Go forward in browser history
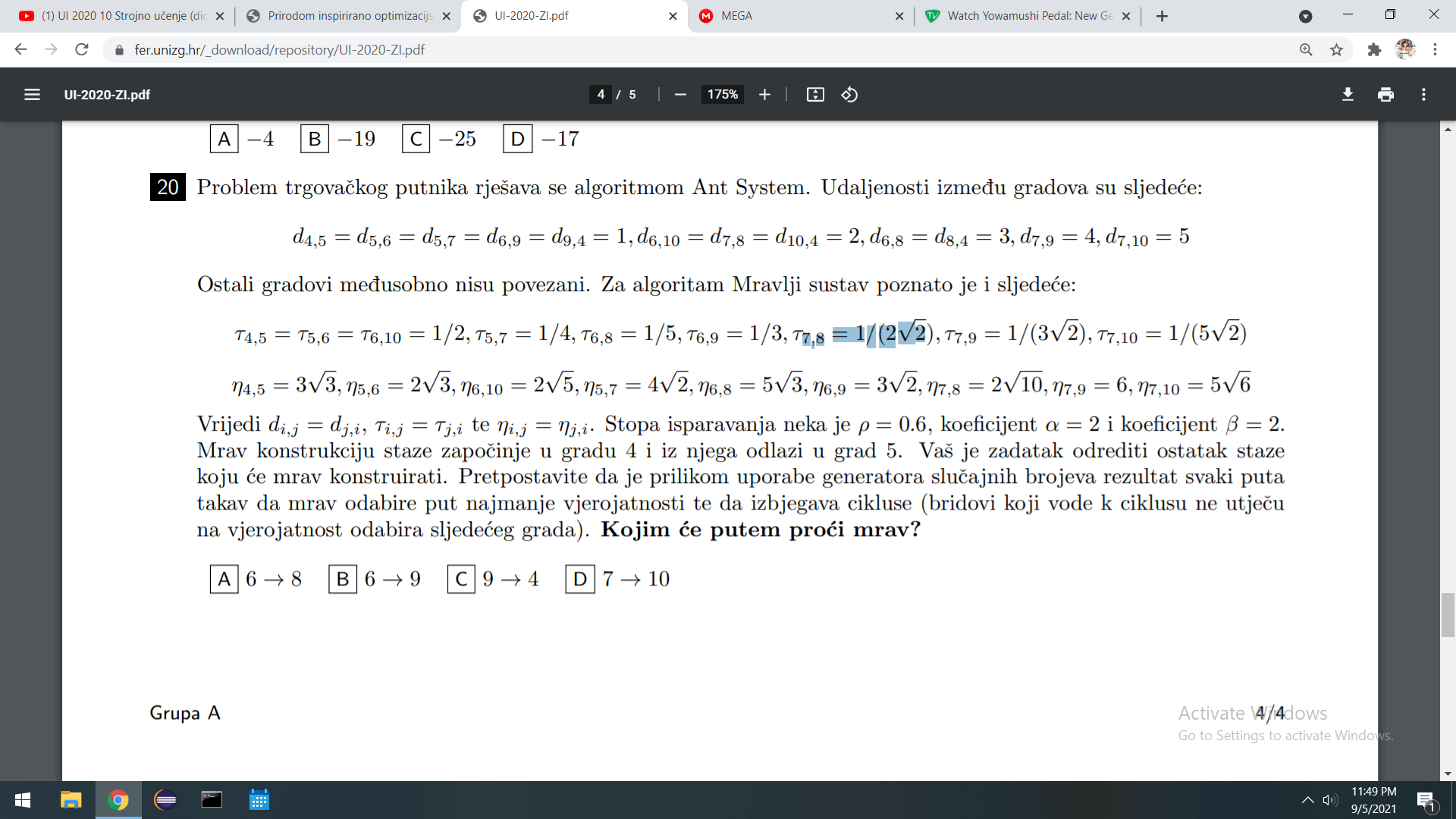1456x819 pixels. click(x=51, y=49)
